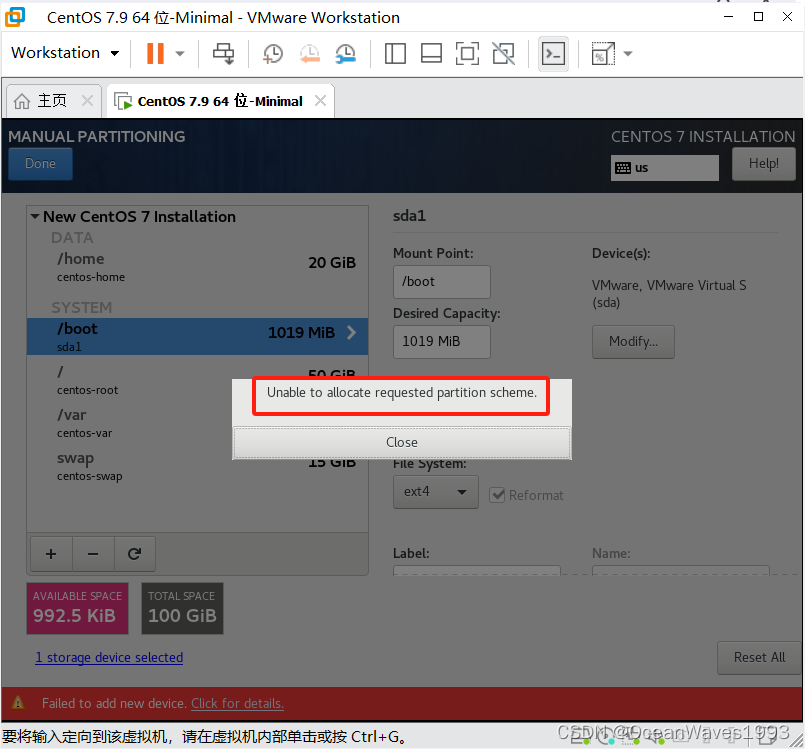Click the warning triangle icon
The image size is (805, 749).
(x=18, y=702)
